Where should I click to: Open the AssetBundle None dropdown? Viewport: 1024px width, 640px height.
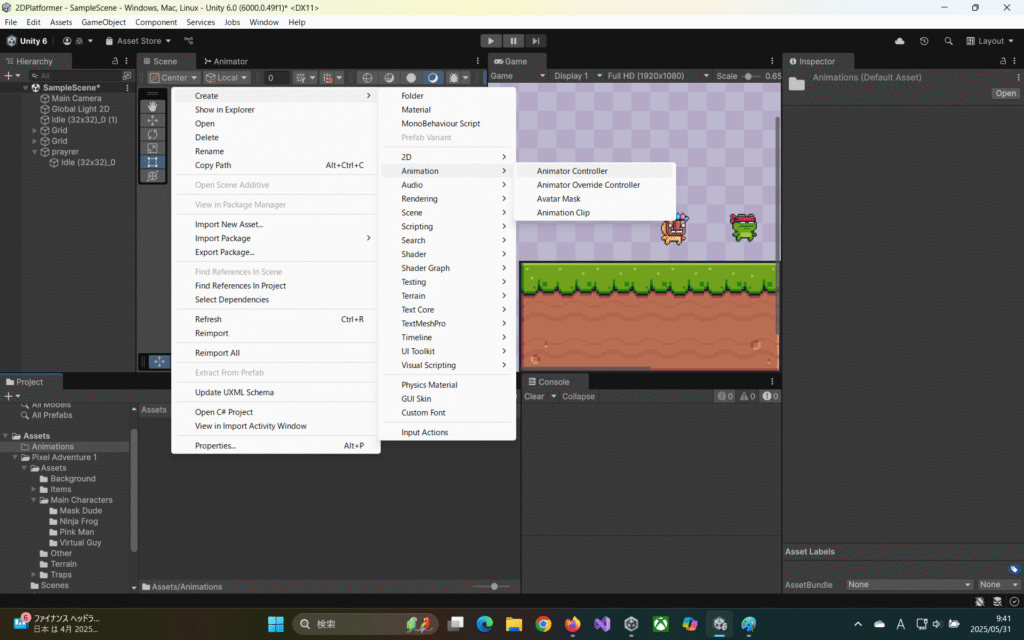[909, 584]
